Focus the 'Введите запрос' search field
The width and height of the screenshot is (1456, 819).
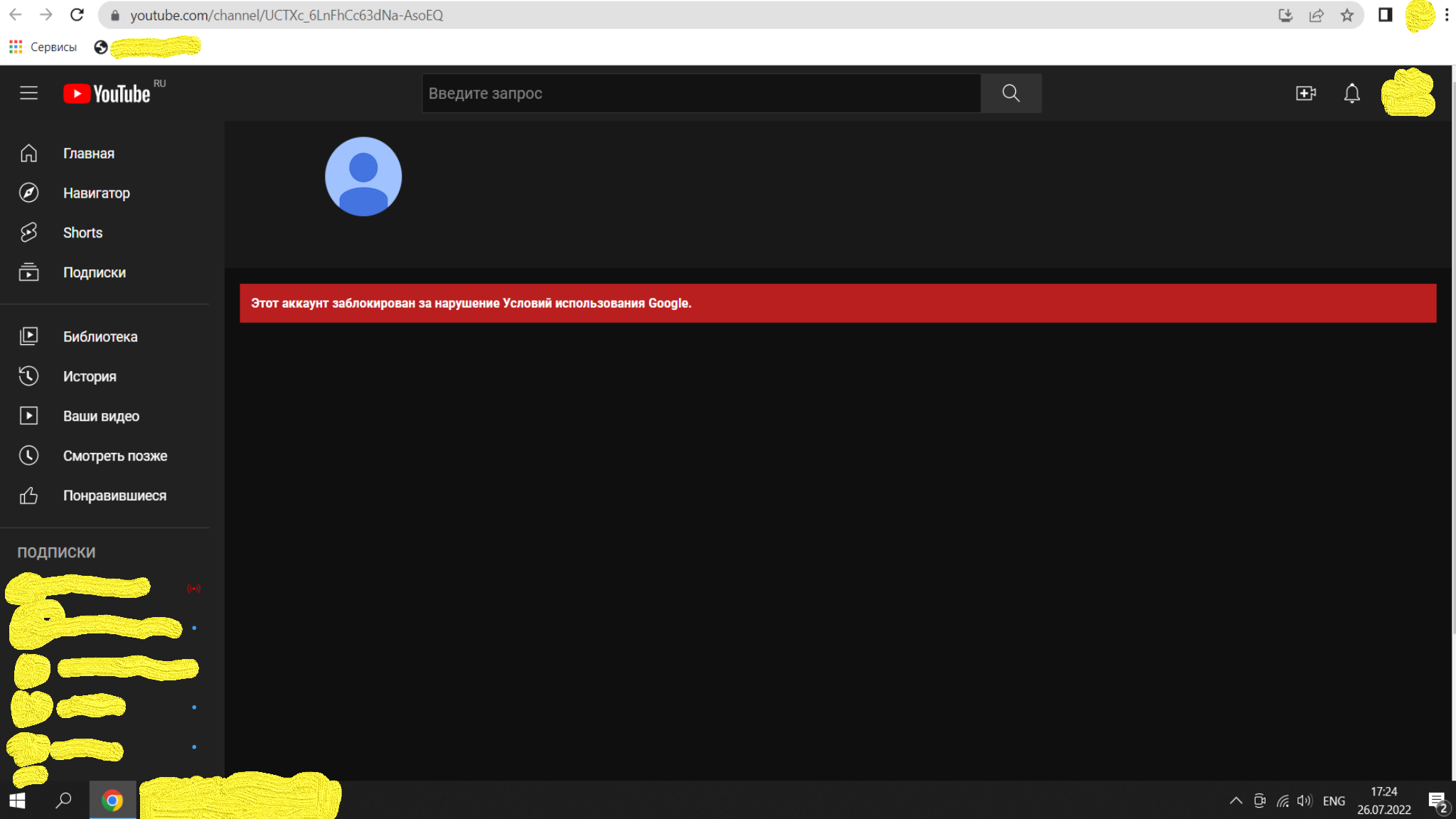[701, 93]
